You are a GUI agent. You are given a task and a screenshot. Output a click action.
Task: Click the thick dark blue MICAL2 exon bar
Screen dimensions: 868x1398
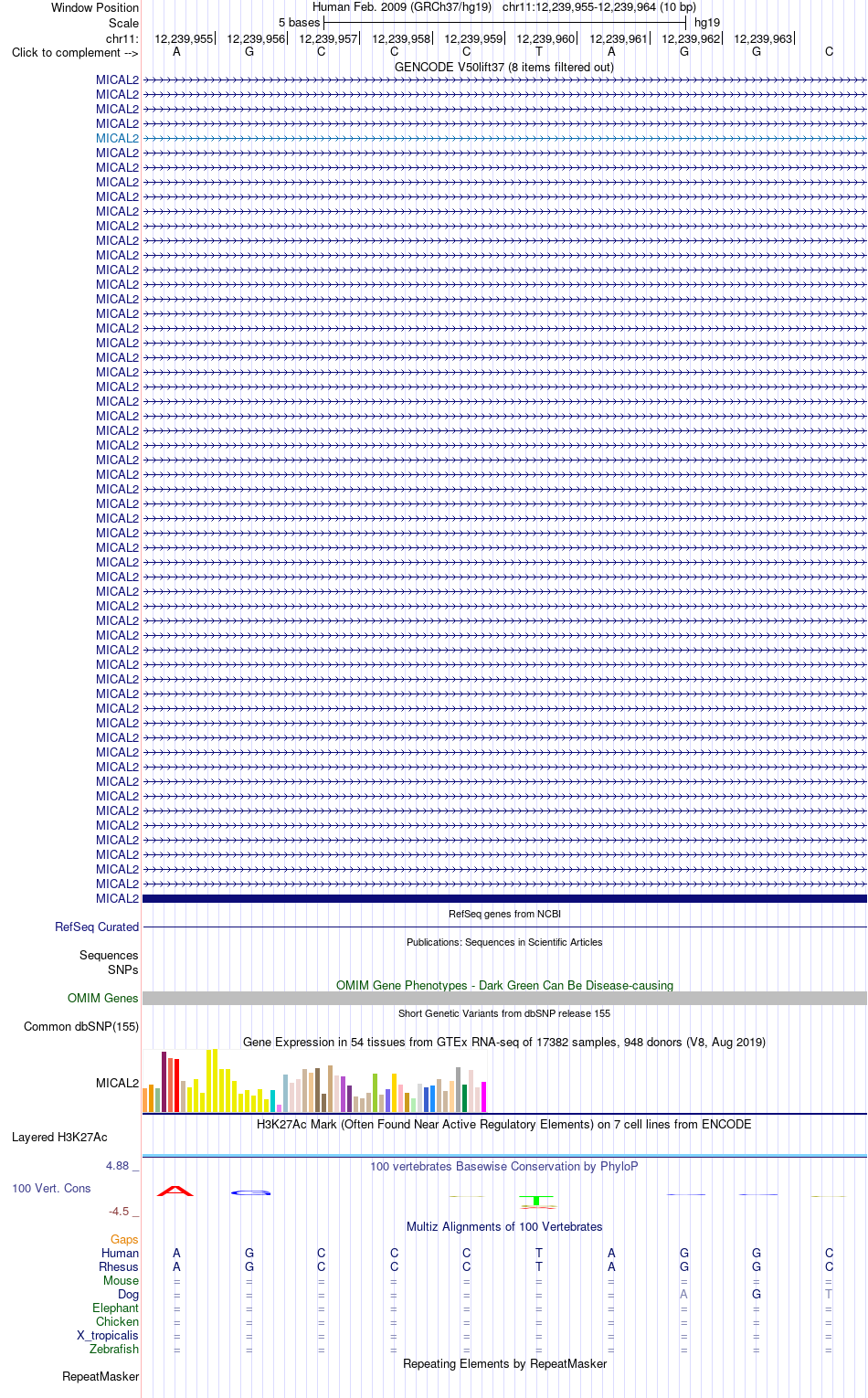[504, 898]
